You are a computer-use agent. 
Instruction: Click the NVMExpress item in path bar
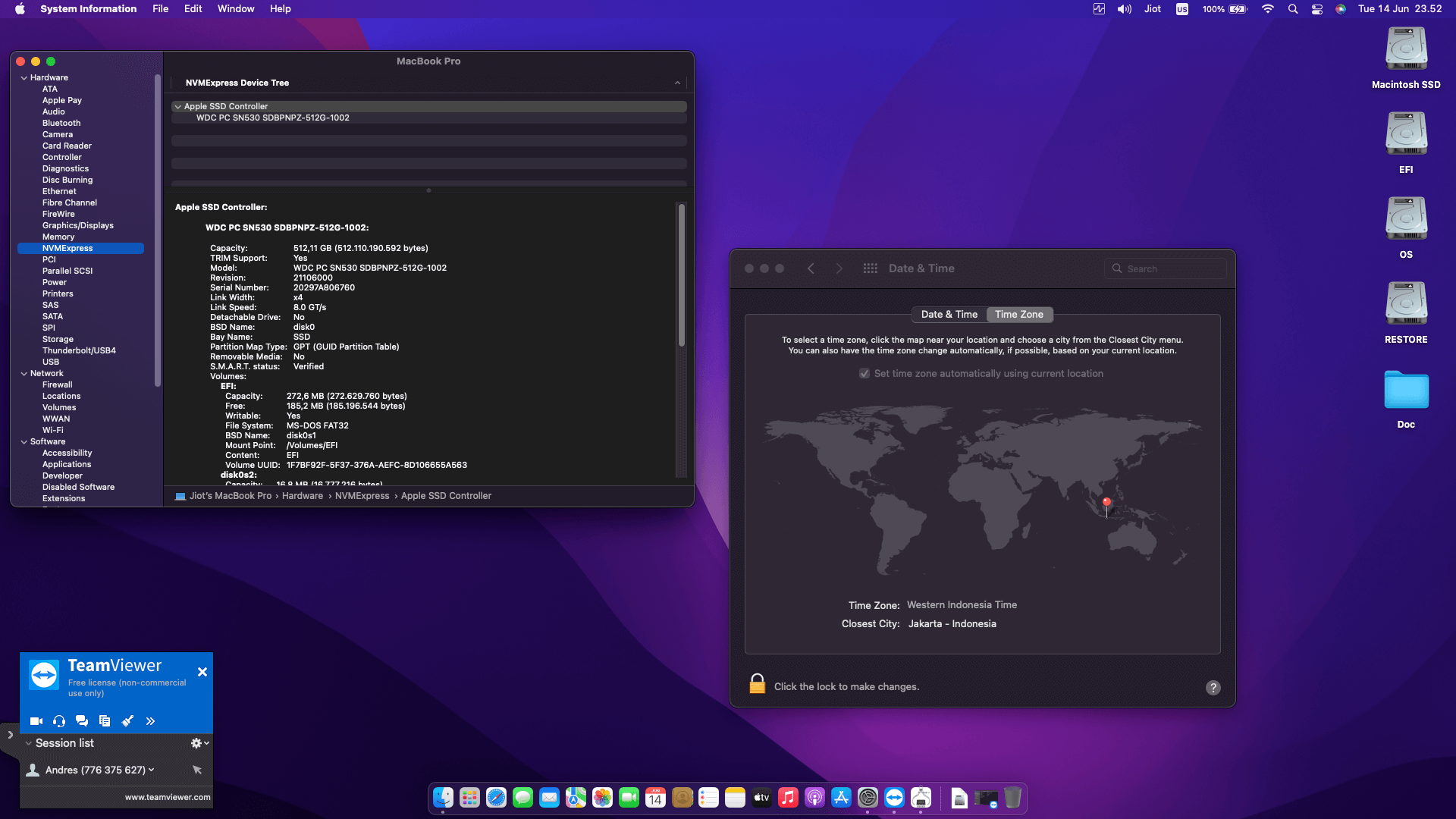coord(362,496)
